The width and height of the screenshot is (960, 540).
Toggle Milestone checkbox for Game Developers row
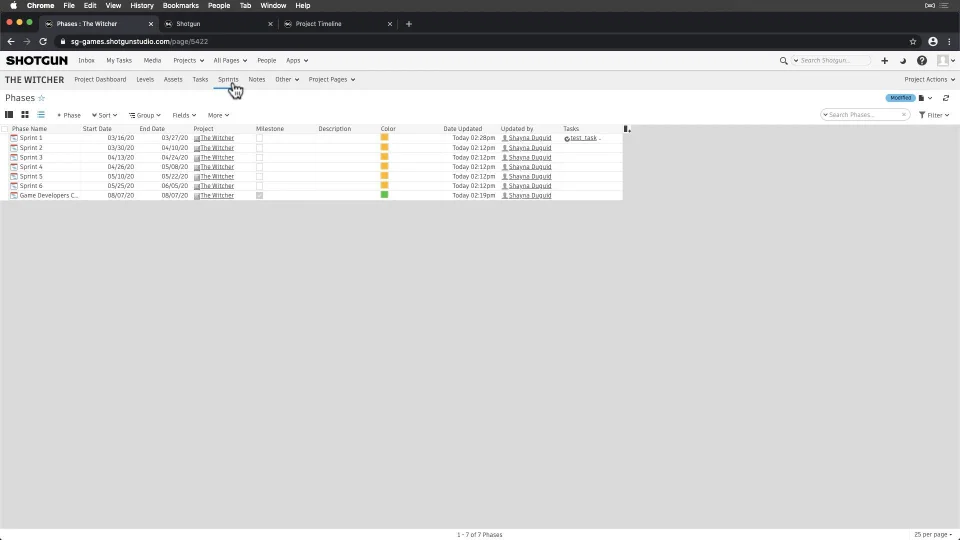[260, 196]
